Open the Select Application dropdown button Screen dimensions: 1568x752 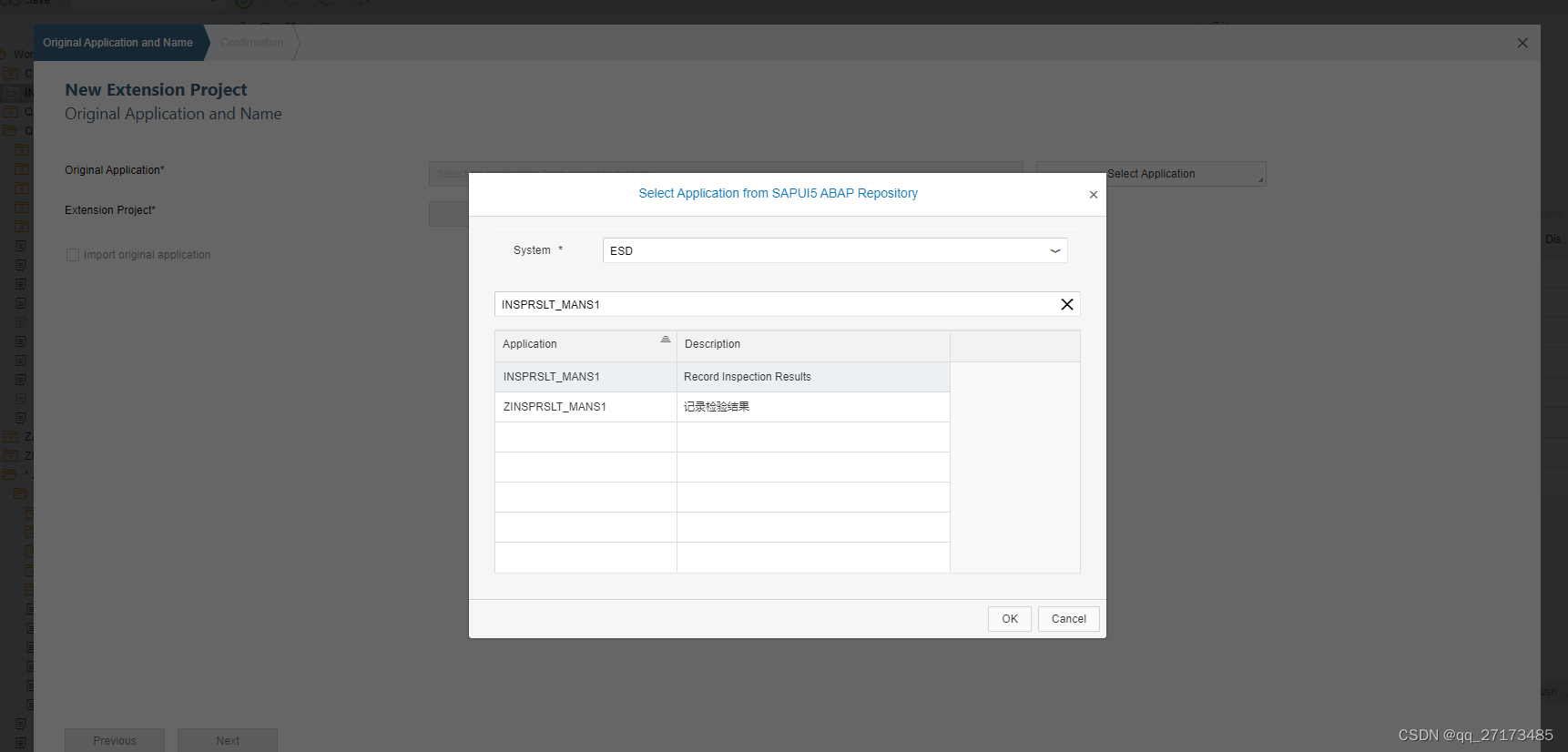tap(1151, 174)
